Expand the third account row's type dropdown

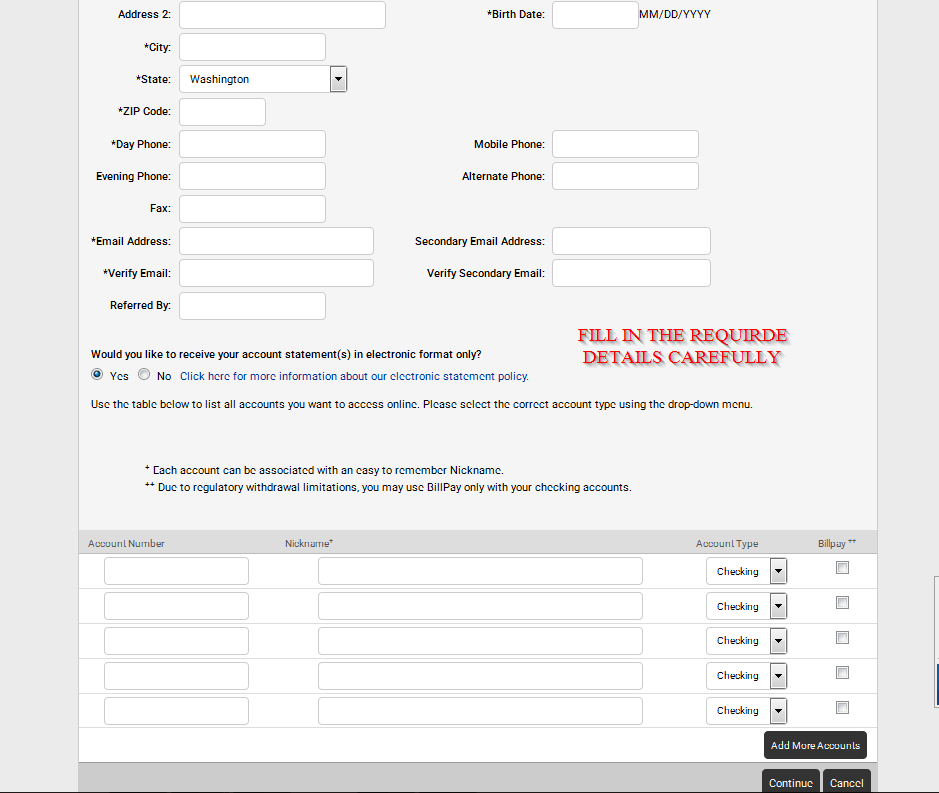click(x=777, y=640)
